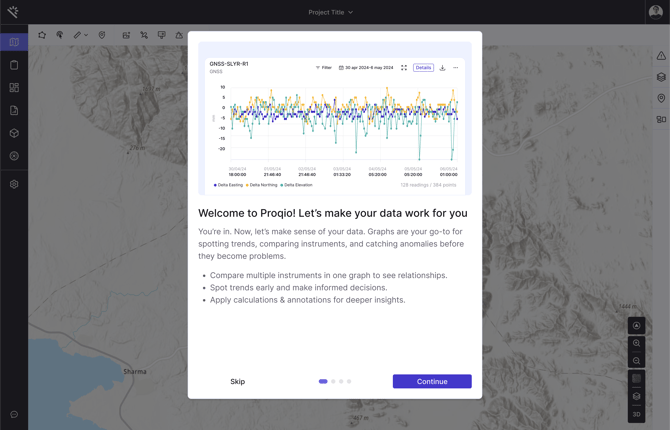
Task: Click Details button in graph preview
Action: click(x=423, y=68)
